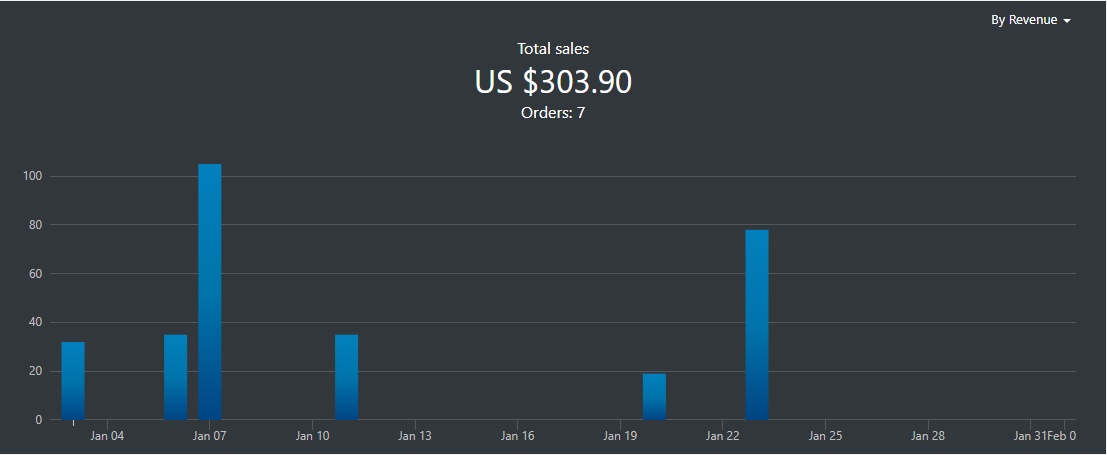Click the 100 value on y-axis
The height and width of the screenshot is (455, 1107).
[x=32, y=177]
